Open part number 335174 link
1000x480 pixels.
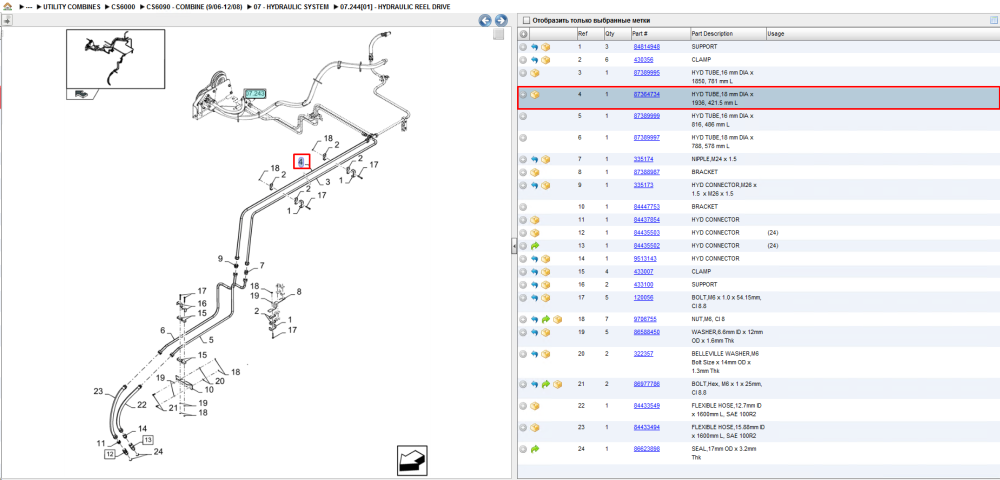(x=643, y=159)
